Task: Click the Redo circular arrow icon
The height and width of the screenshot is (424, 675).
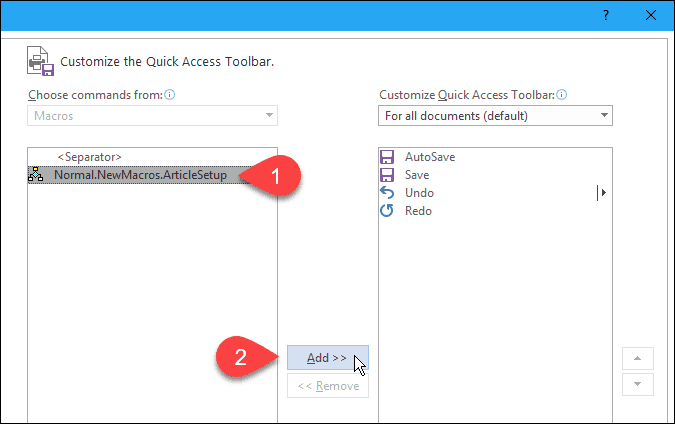Action: pyautogui.click(x=387, y=211)
